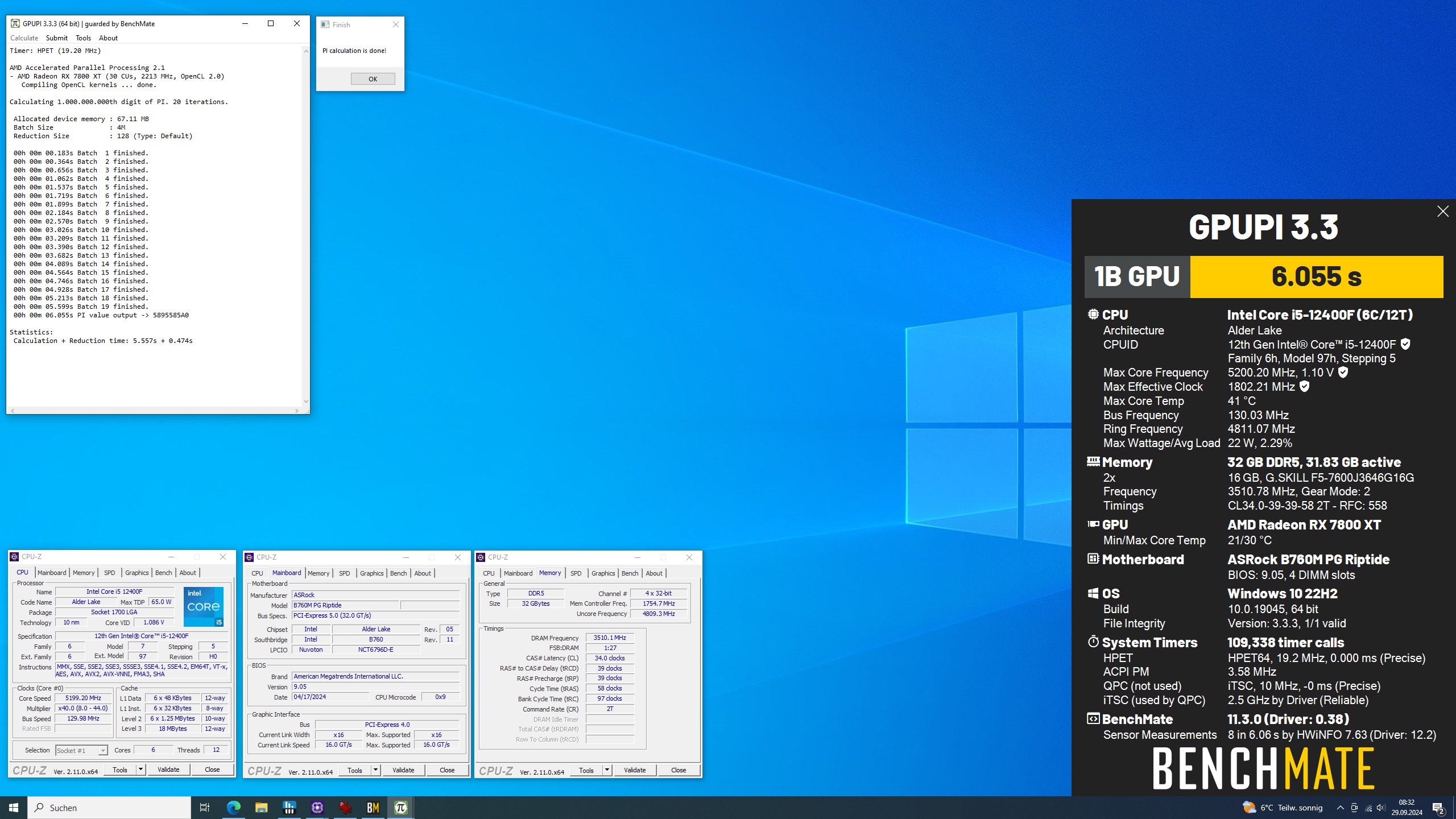Open the HWiNFO taskbar icon
This screenshot has height=819, width=1456.
(x=289, y=808)
